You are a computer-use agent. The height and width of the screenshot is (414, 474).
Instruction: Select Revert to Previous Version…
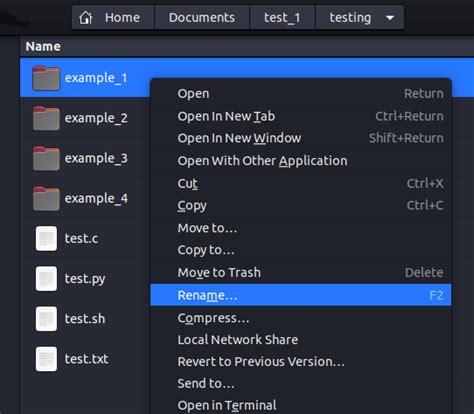click(x=301, y=362)
